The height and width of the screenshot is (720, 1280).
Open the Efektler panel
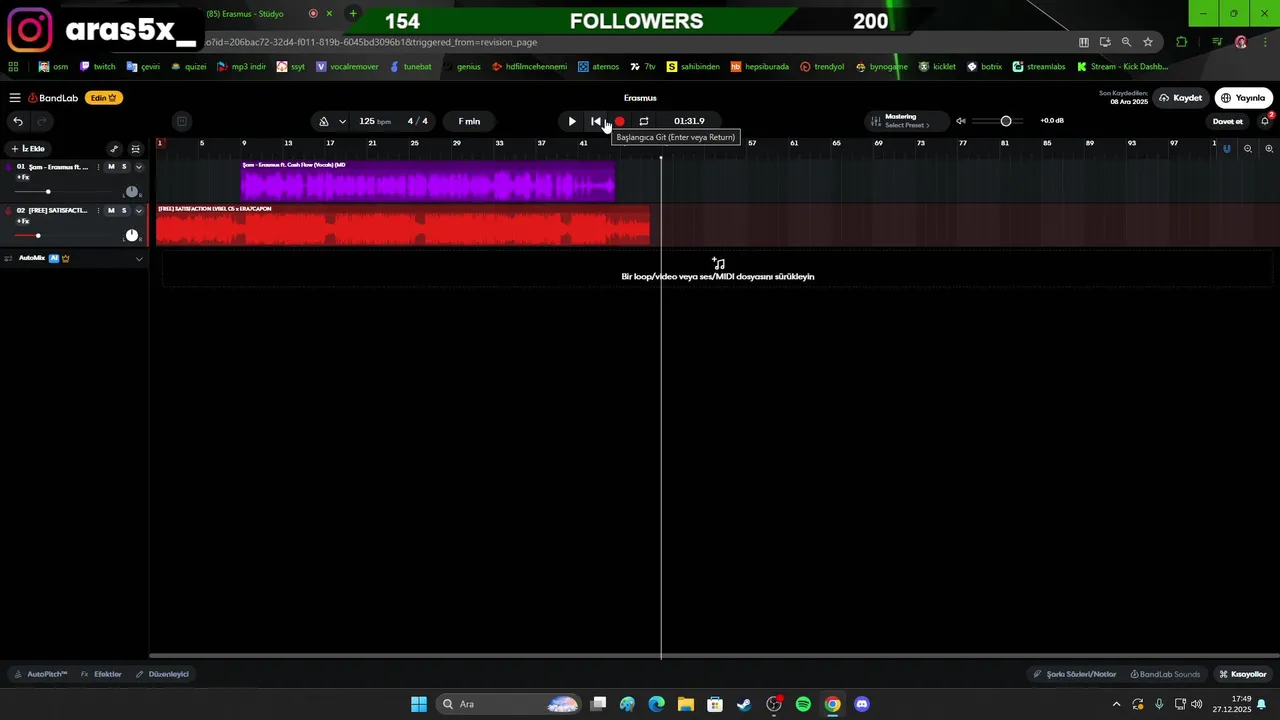101,674
